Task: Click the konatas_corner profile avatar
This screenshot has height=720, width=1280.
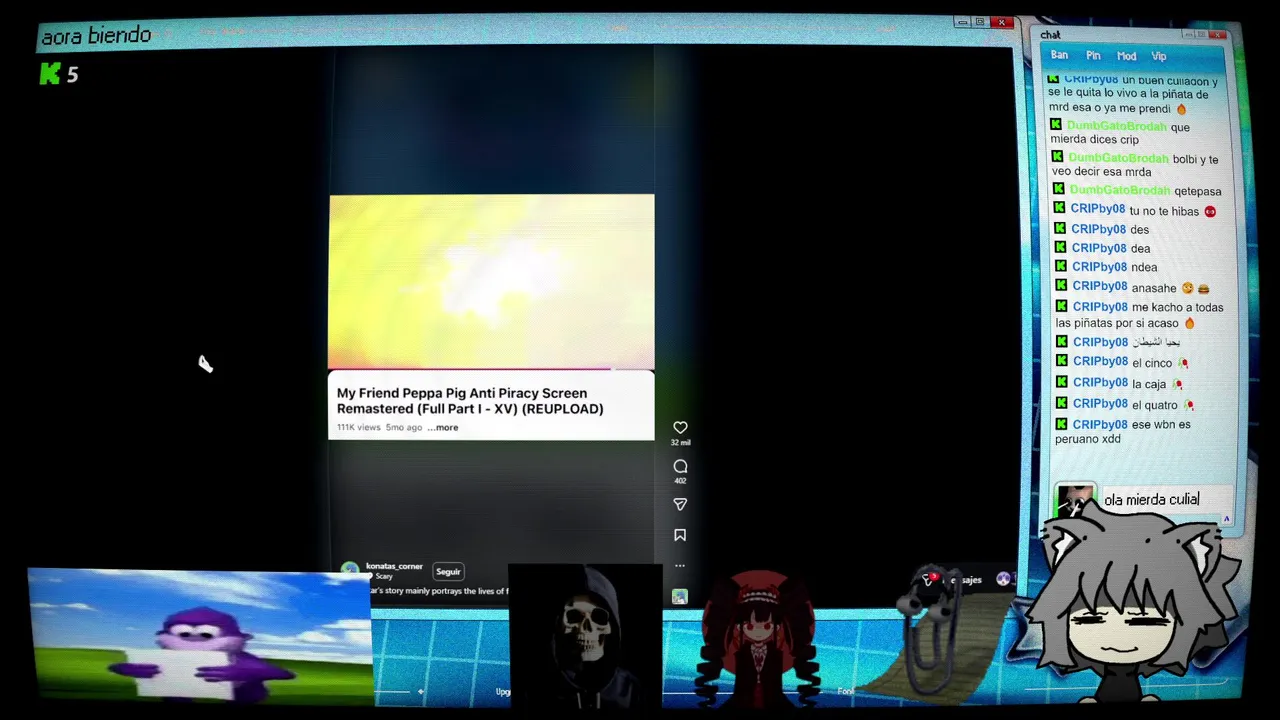Action: 349,569
